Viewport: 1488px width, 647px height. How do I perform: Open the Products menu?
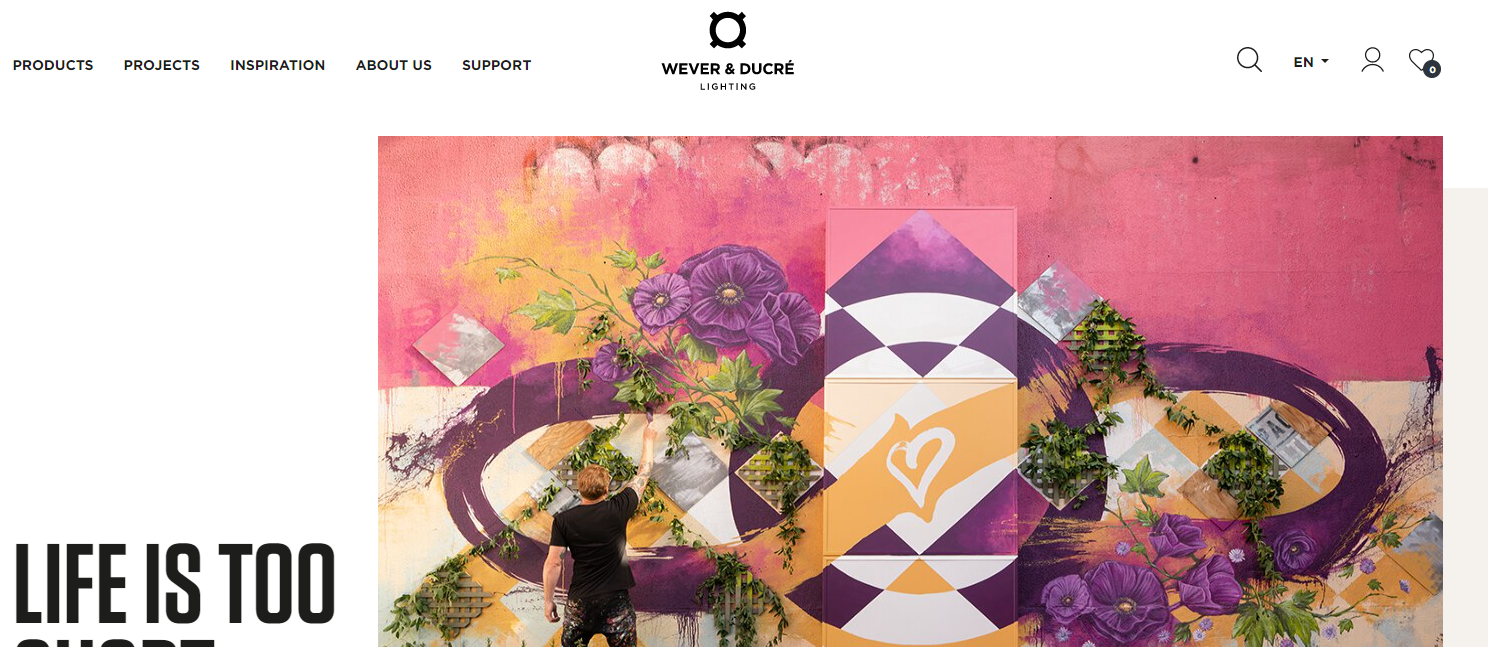point(53,65)
